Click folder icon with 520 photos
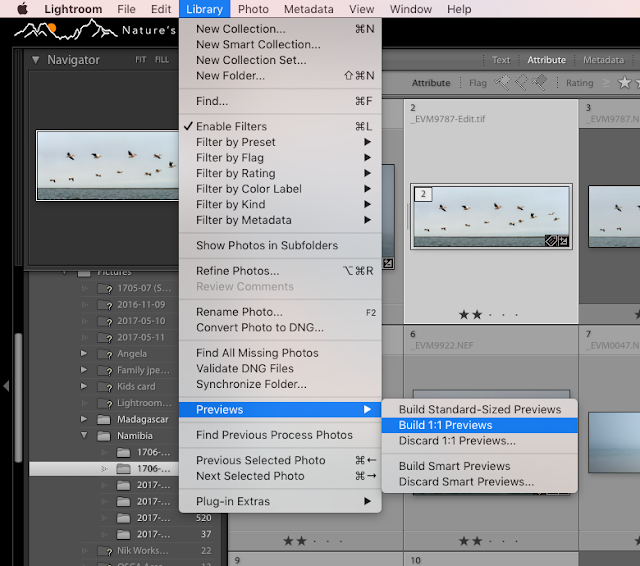The image size is (640, 566). (x=123, y=518)
